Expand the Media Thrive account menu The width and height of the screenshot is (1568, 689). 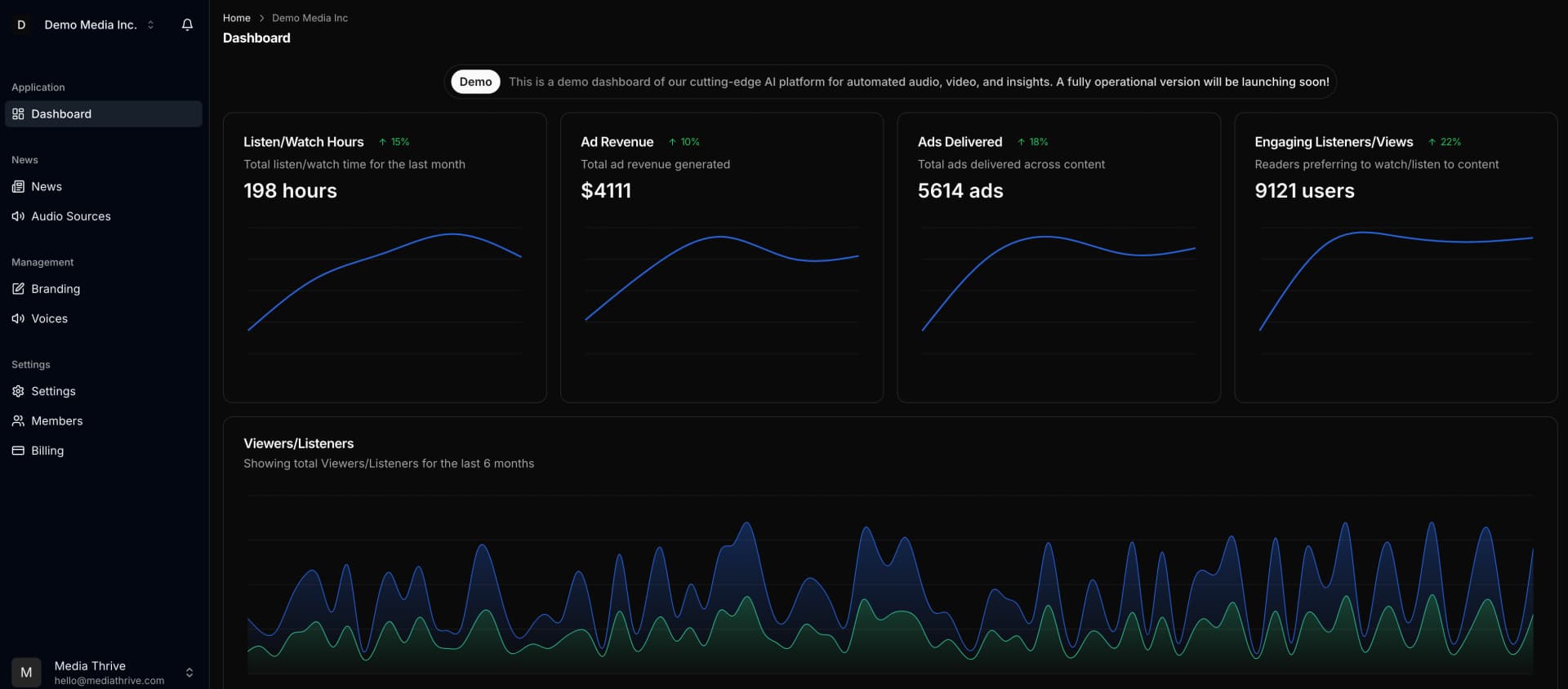(105, 673)
